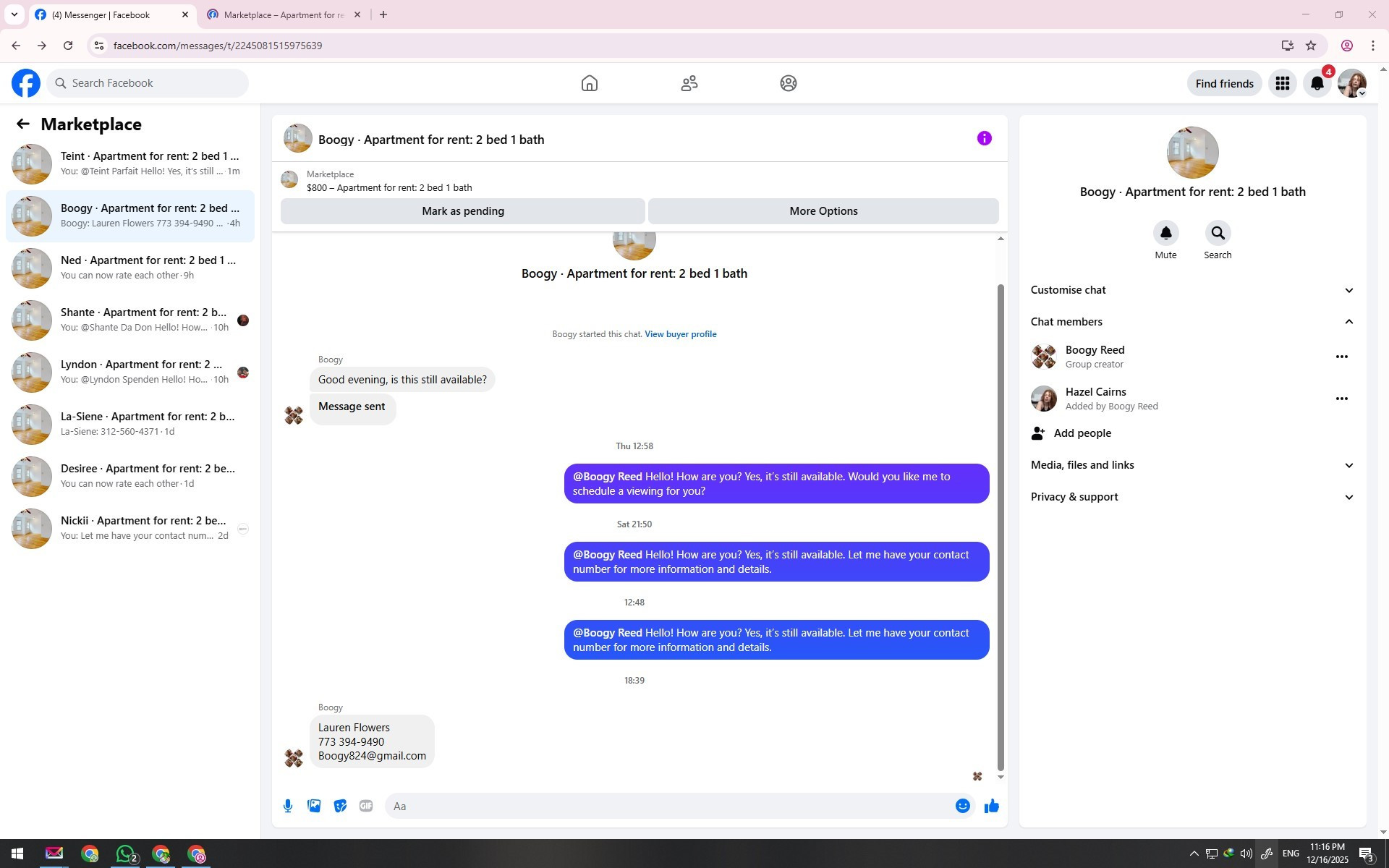This screenshot has width=1389, height=868.
Task: Focus the Search Facebook field
Action: click(x=148, y=83)
